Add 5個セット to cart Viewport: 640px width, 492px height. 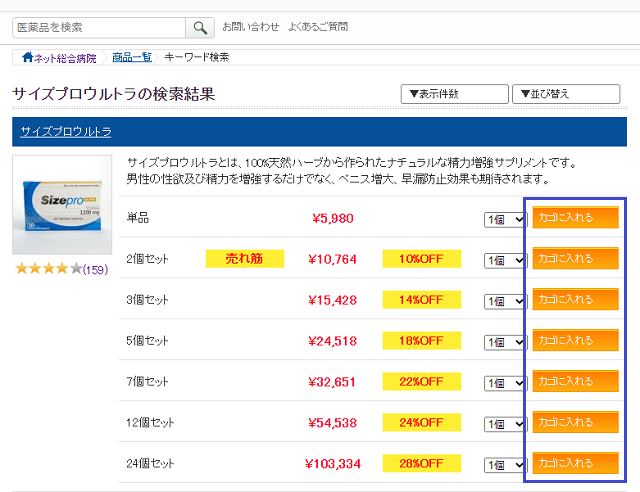click(576, 340)
